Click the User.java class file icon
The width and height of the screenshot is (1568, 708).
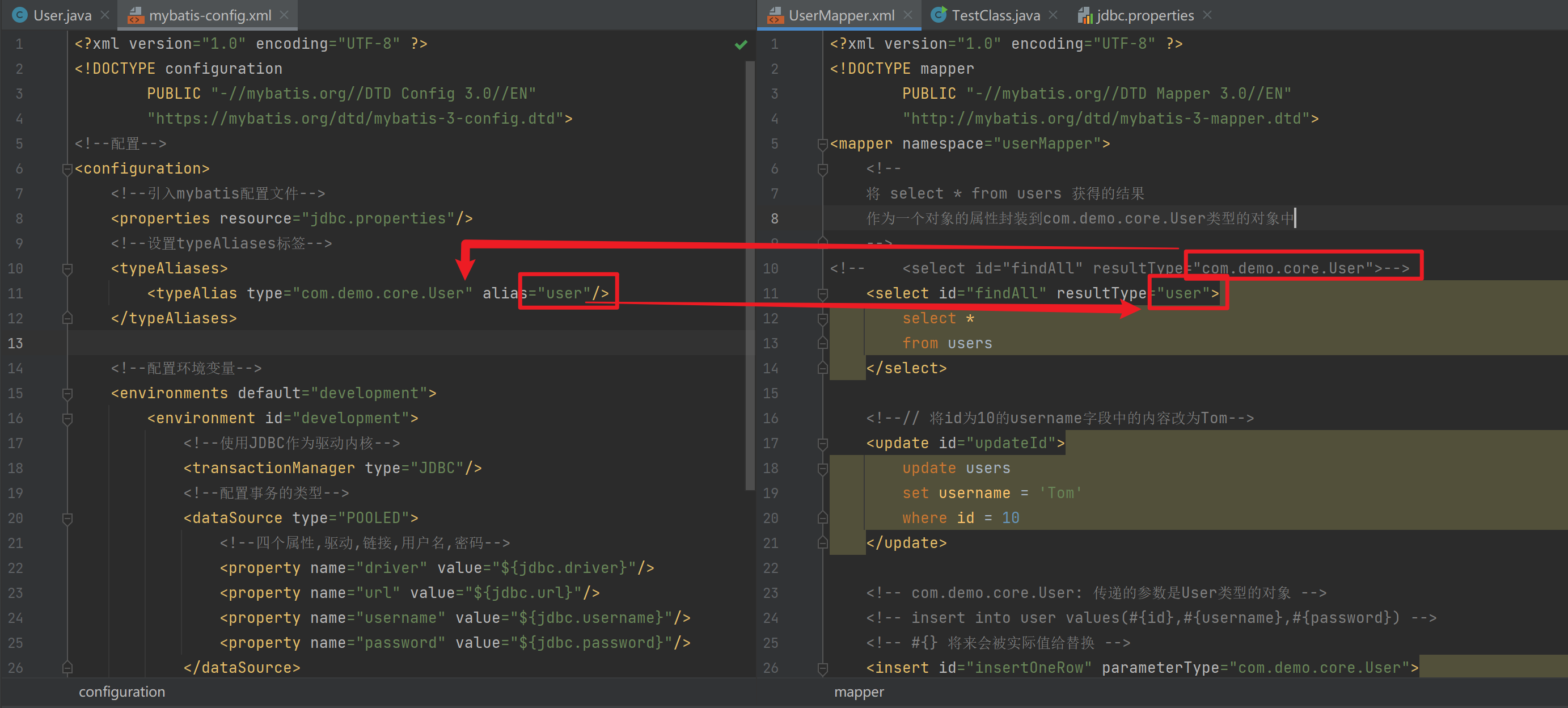tap(19, 15)
